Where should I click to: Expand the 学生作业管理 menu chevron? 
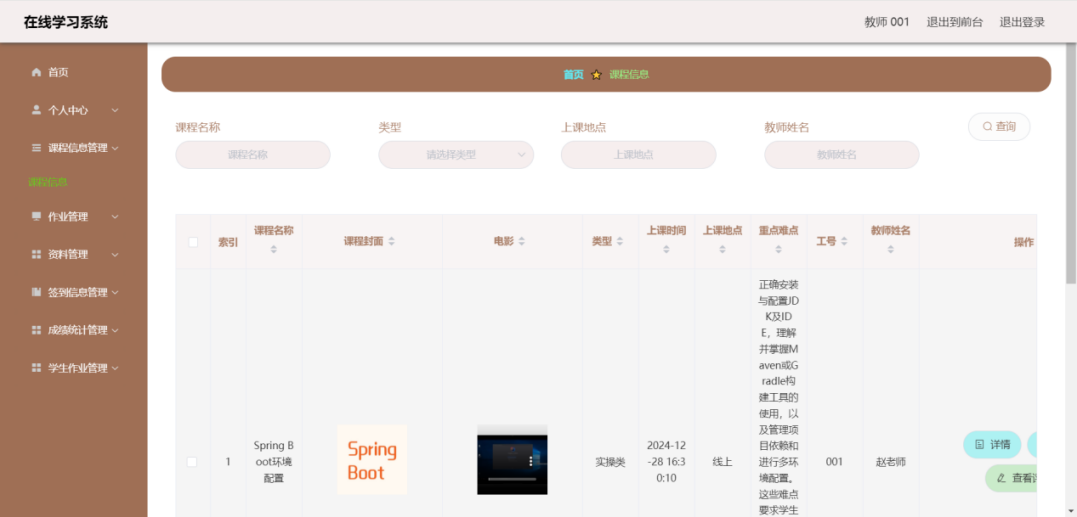click(115, 367)
